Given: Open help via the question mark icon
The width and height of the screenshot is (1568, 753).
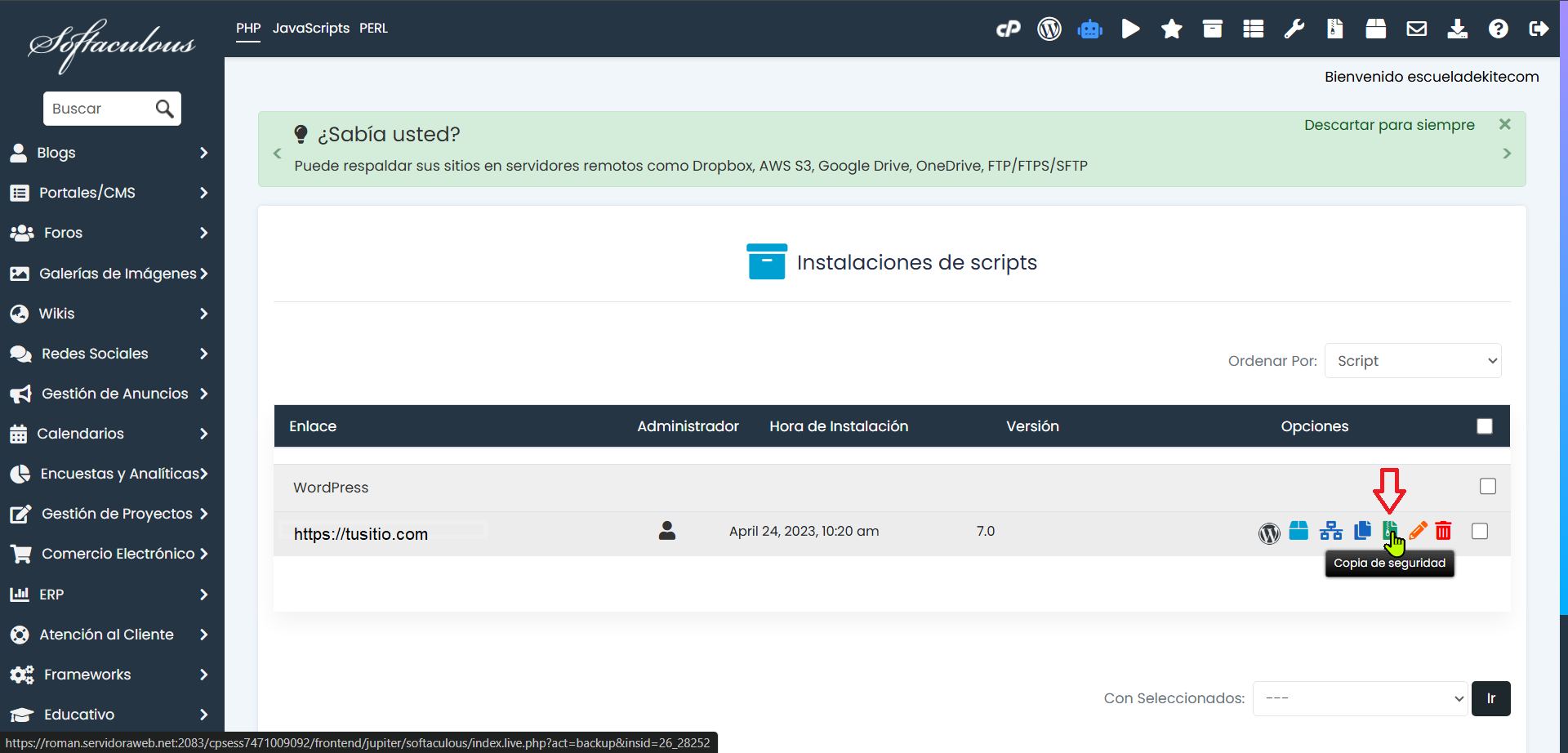Looking at the screenshot, I should 1499,29.
